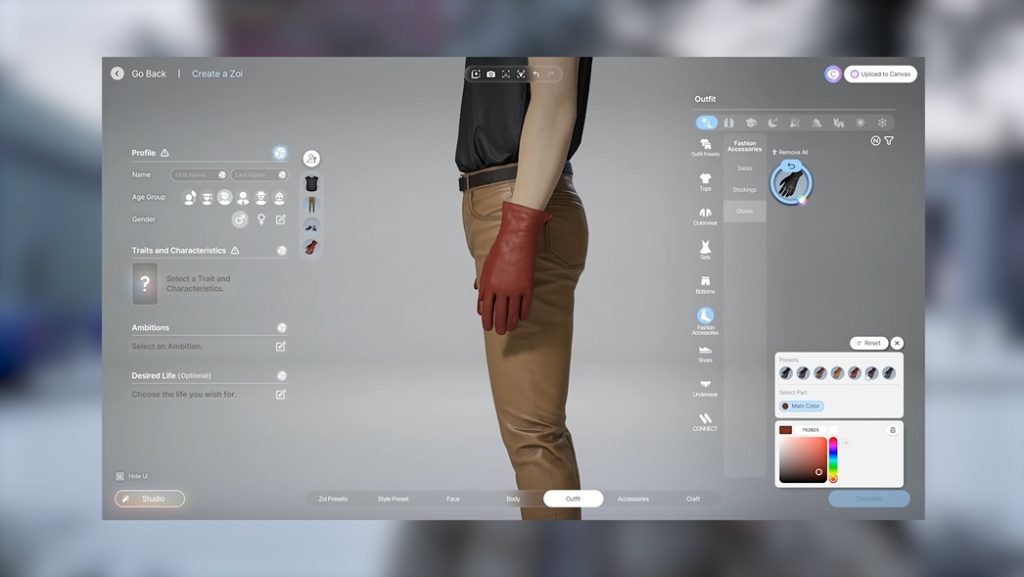Select the equipped red gloves slot
This screenshot has width=1024, height=577.
coord(311,247)
